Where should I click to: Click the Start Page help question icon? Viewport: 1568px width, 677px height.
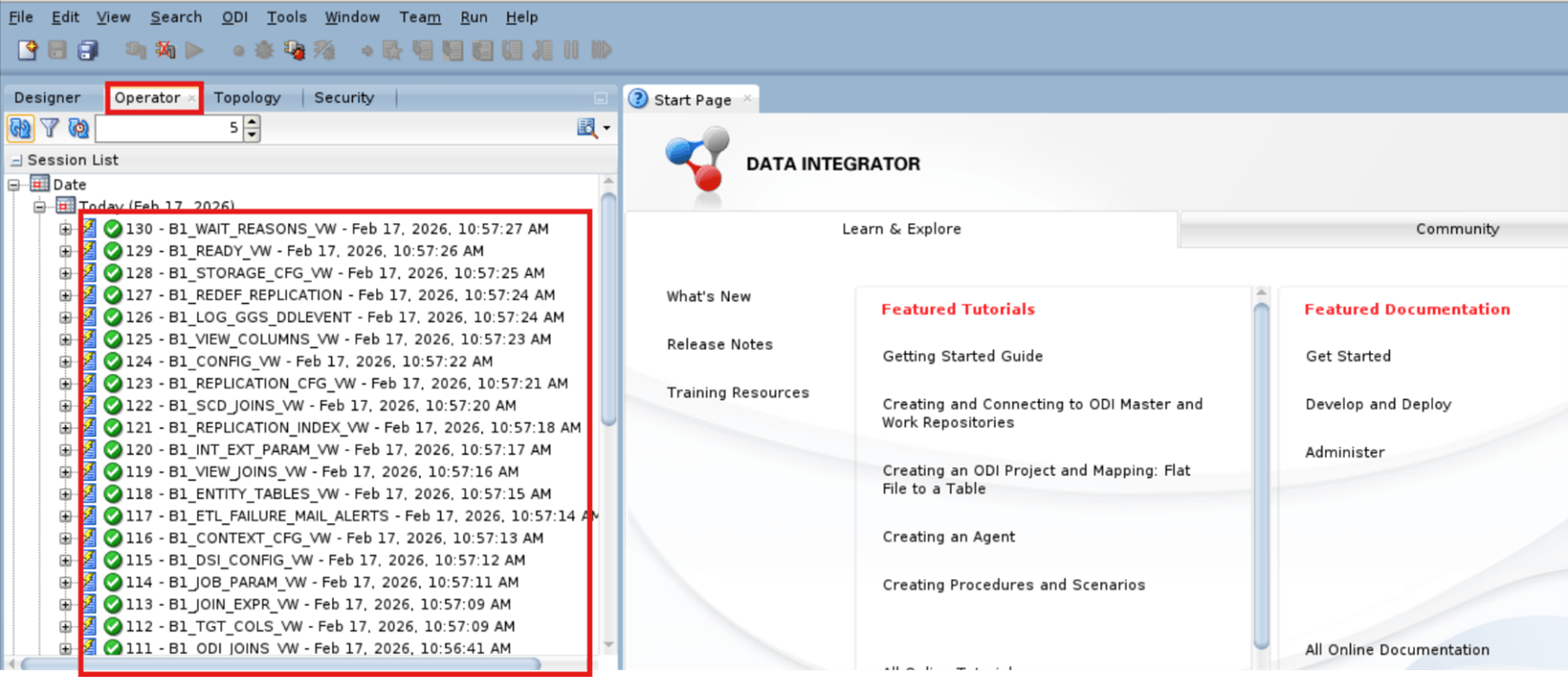coord(638,99)
